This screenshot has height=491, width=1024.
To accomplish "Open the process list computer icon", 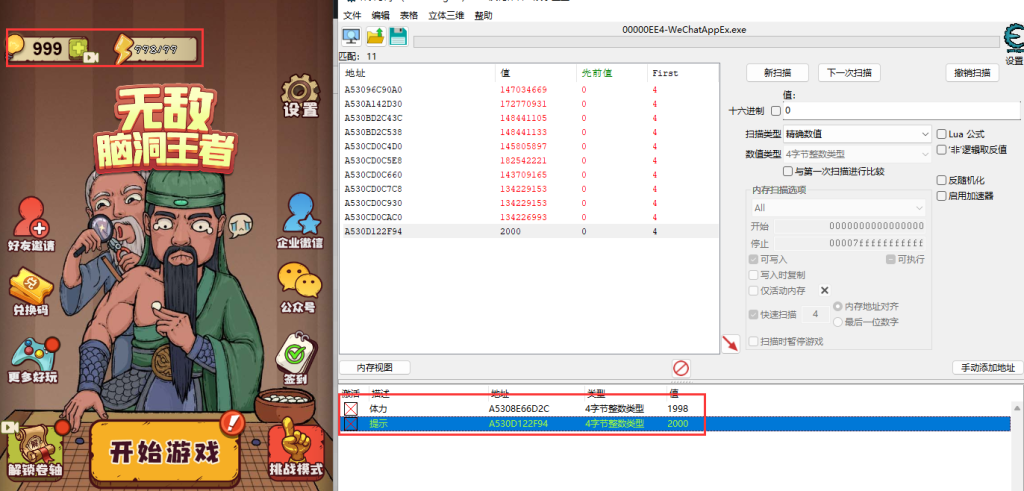I will pyautogui.click(x=351, y=36).
